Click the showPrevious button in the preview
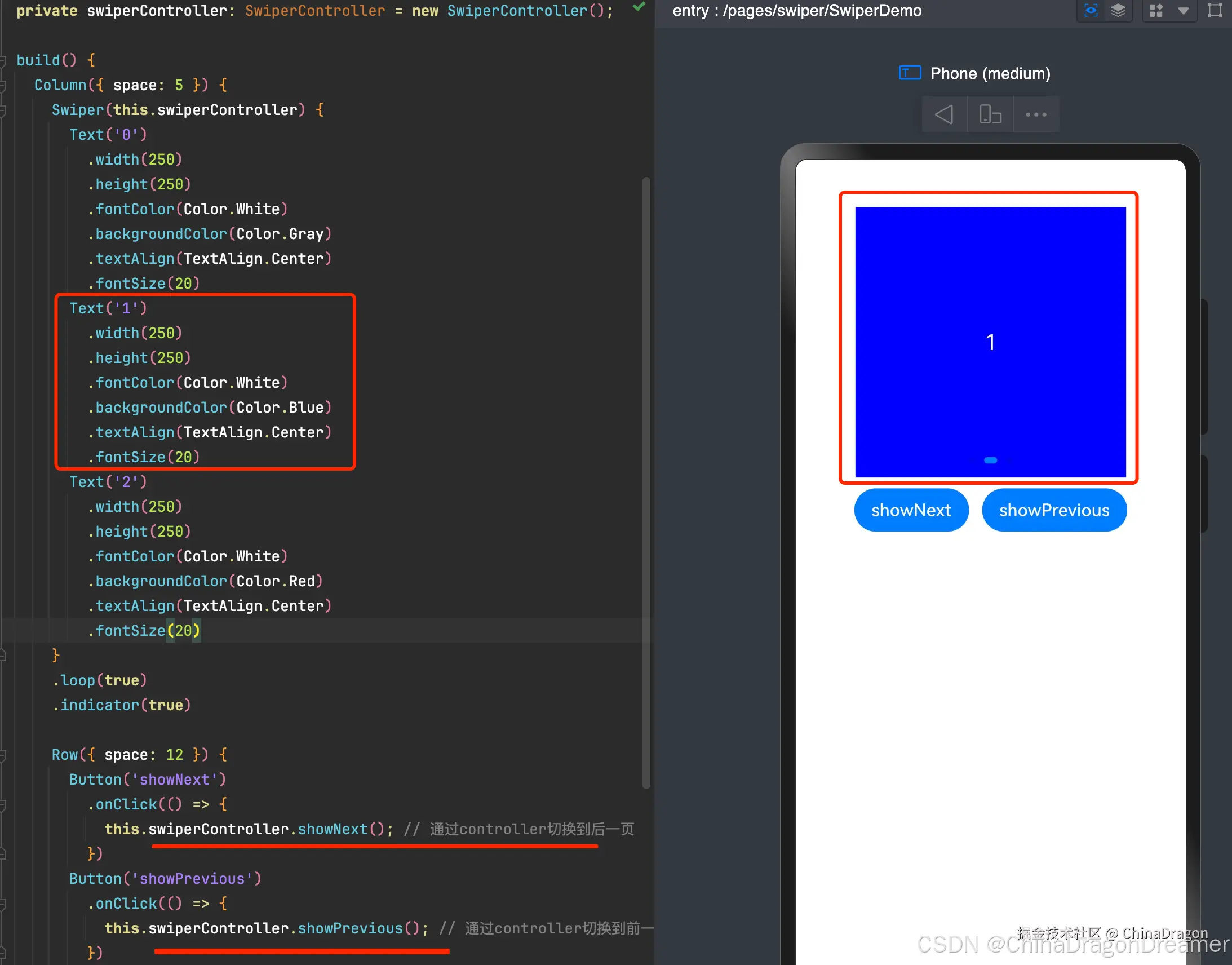 pos(1054,510)
